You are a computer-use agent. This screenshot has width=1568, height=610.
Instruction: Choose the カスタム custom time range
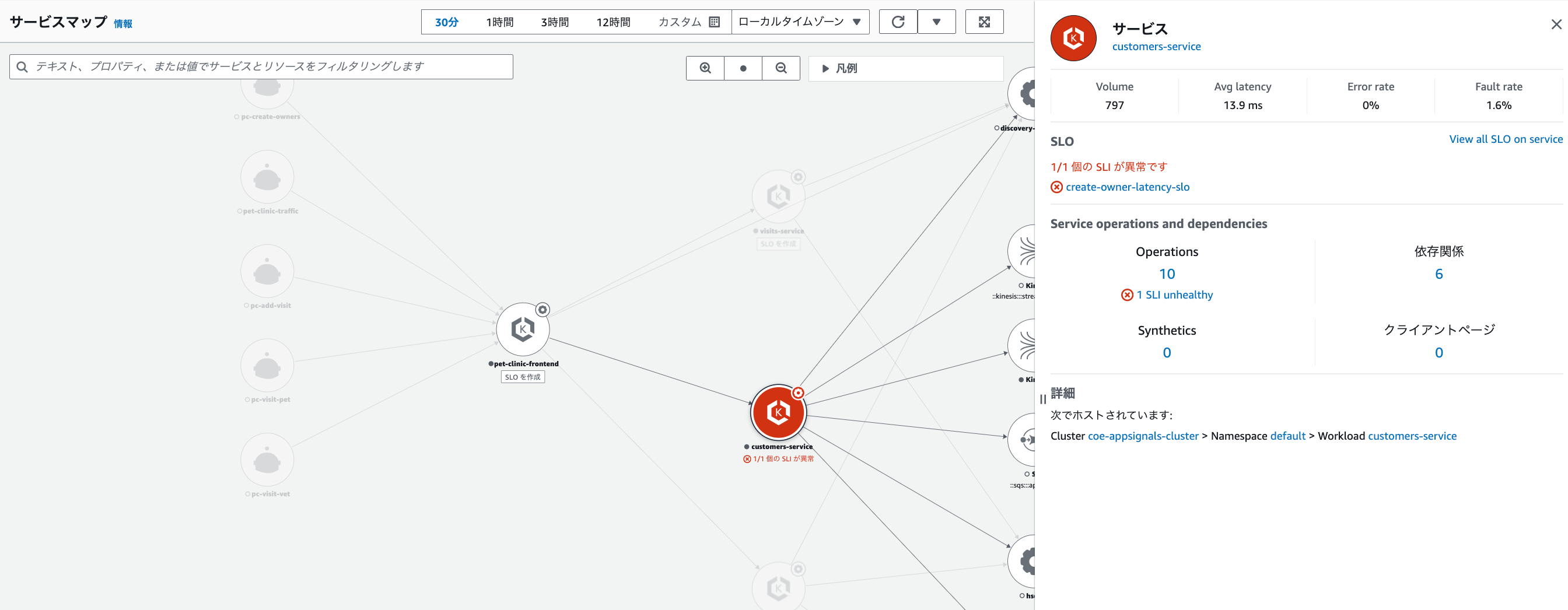tap(688, 22)
